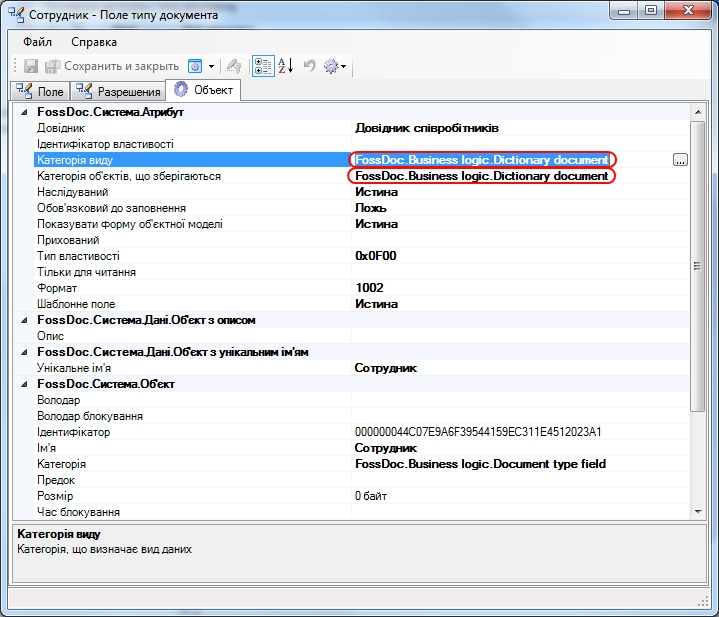Click Тип властивості value 0x0F00
Viewport: 719px width, 617px height.
click(376, 256)
